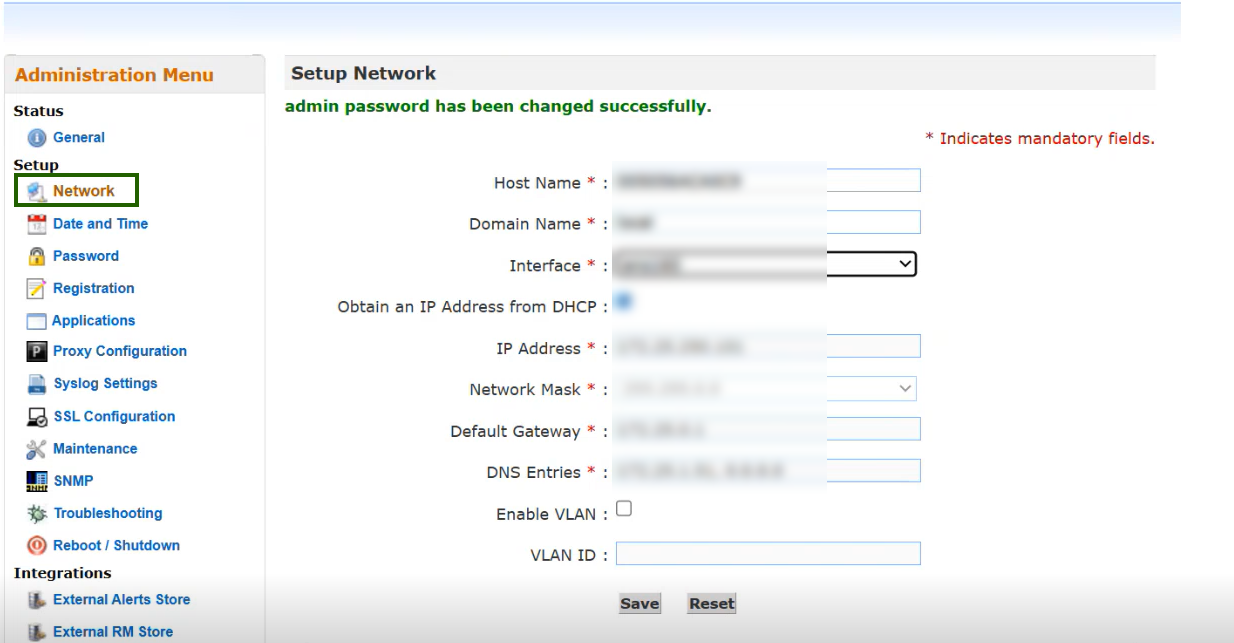Go to External Alerts Store
Viewport: 1234px width, 643px height.
(x=121, y=600)
